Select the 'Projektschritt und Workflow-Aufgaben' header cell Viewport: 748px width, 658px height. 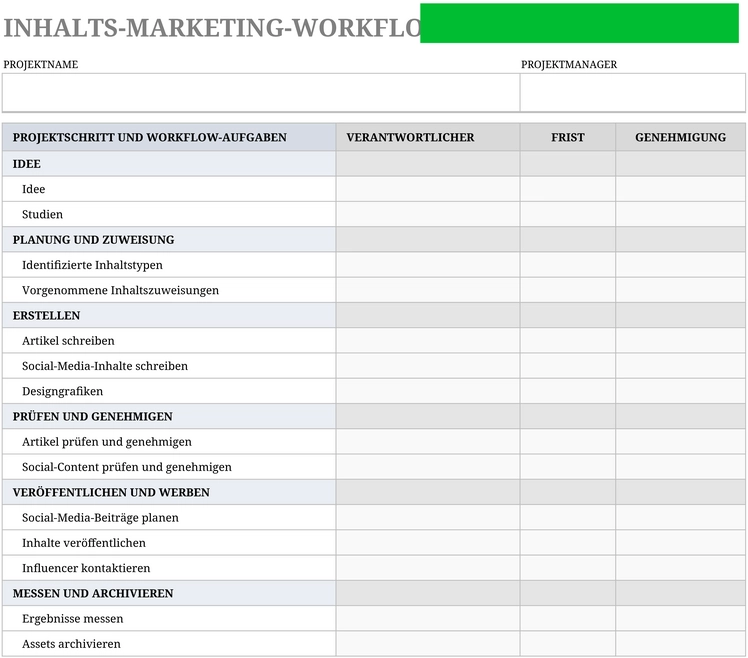click(x=169, y=137)
